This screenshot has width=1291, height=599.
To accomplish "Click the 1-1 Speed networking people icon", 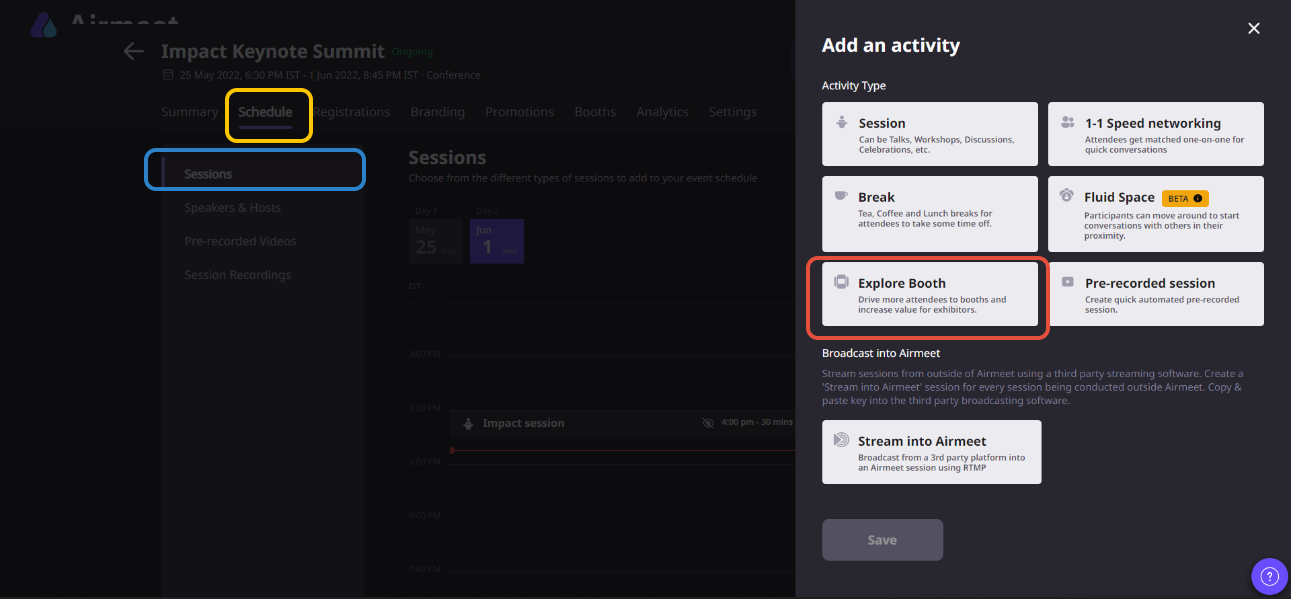I will pyautogui.click(x=1067, y=123).
